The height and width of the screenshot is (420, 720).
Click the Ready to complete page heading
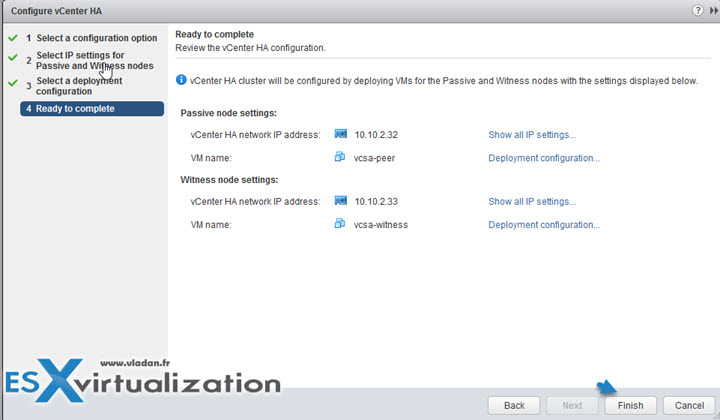coord(214,34)
